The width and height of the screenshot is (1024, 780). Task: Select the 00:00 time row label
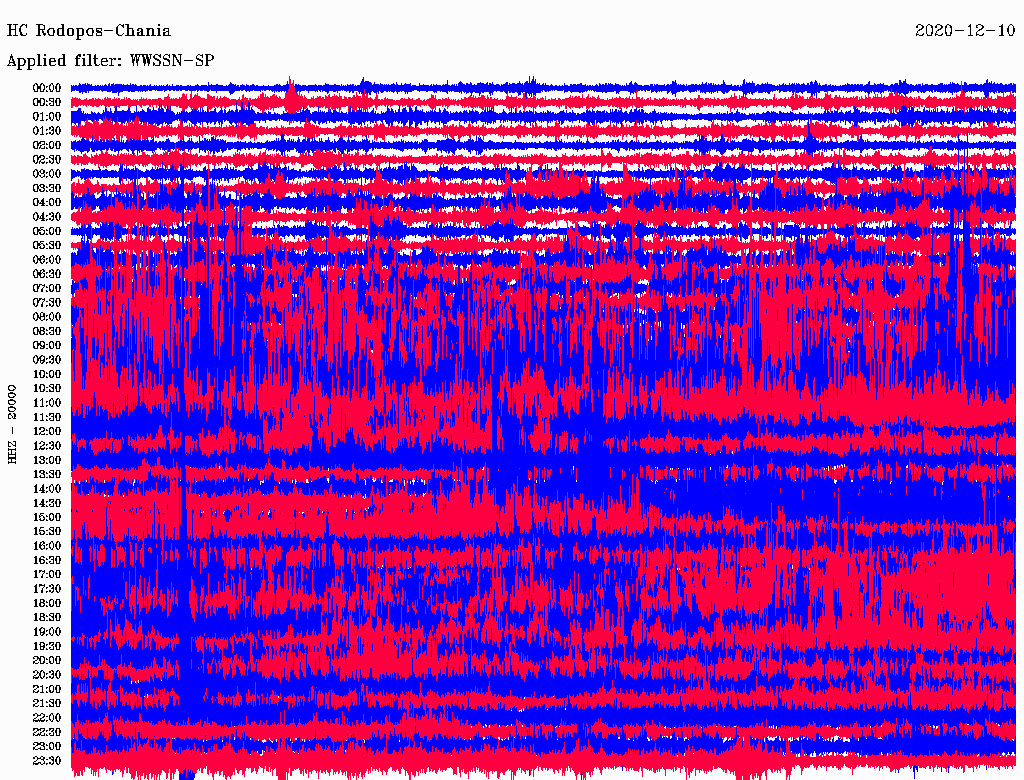click(x=47, y=88)
